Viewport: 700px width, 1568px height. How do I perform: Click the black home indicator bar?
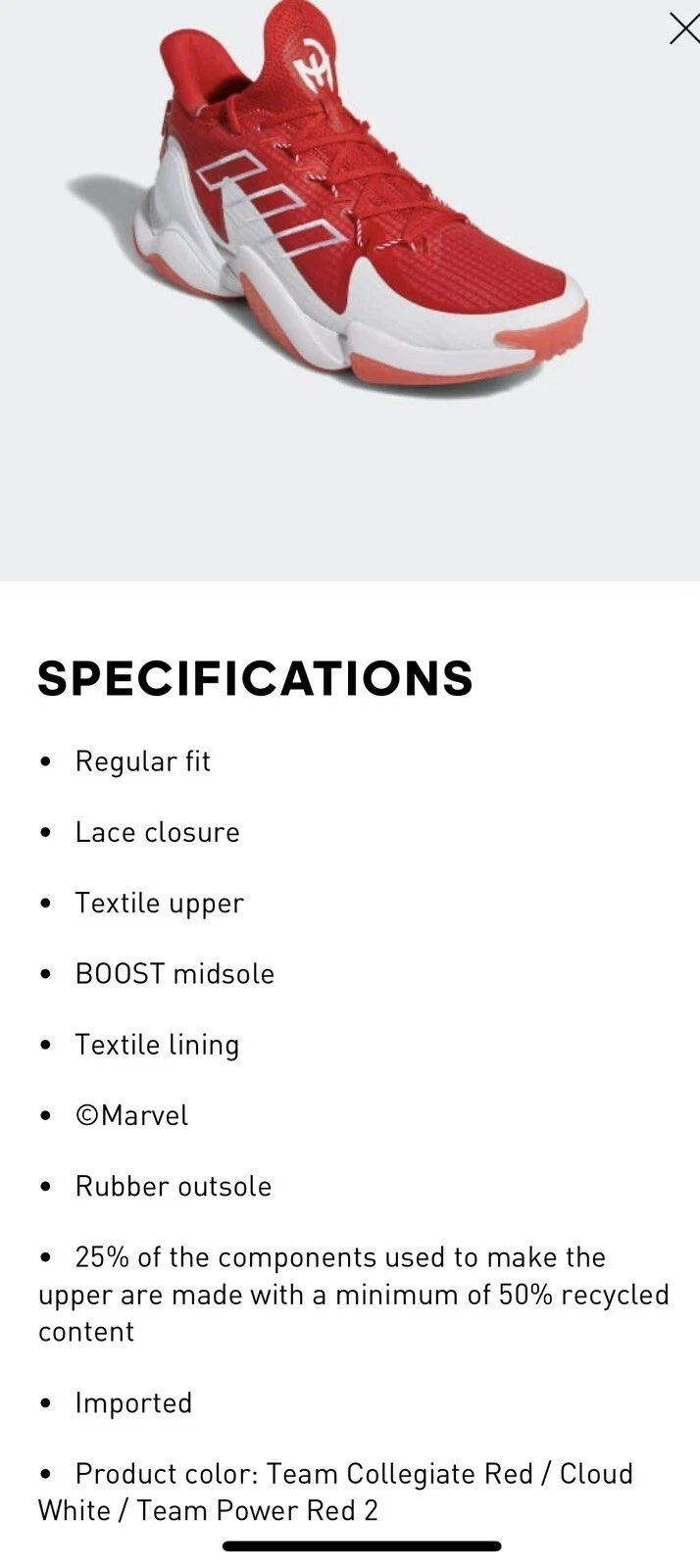[362, 1546]
